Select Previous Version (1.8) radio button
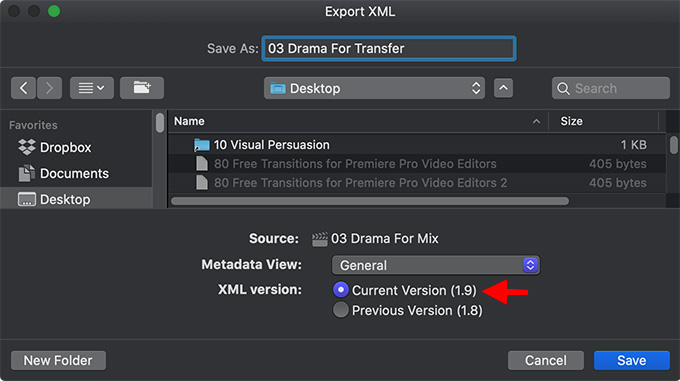Image resolution: width=680 pixels, height=381 pixels. pos(341,310)
